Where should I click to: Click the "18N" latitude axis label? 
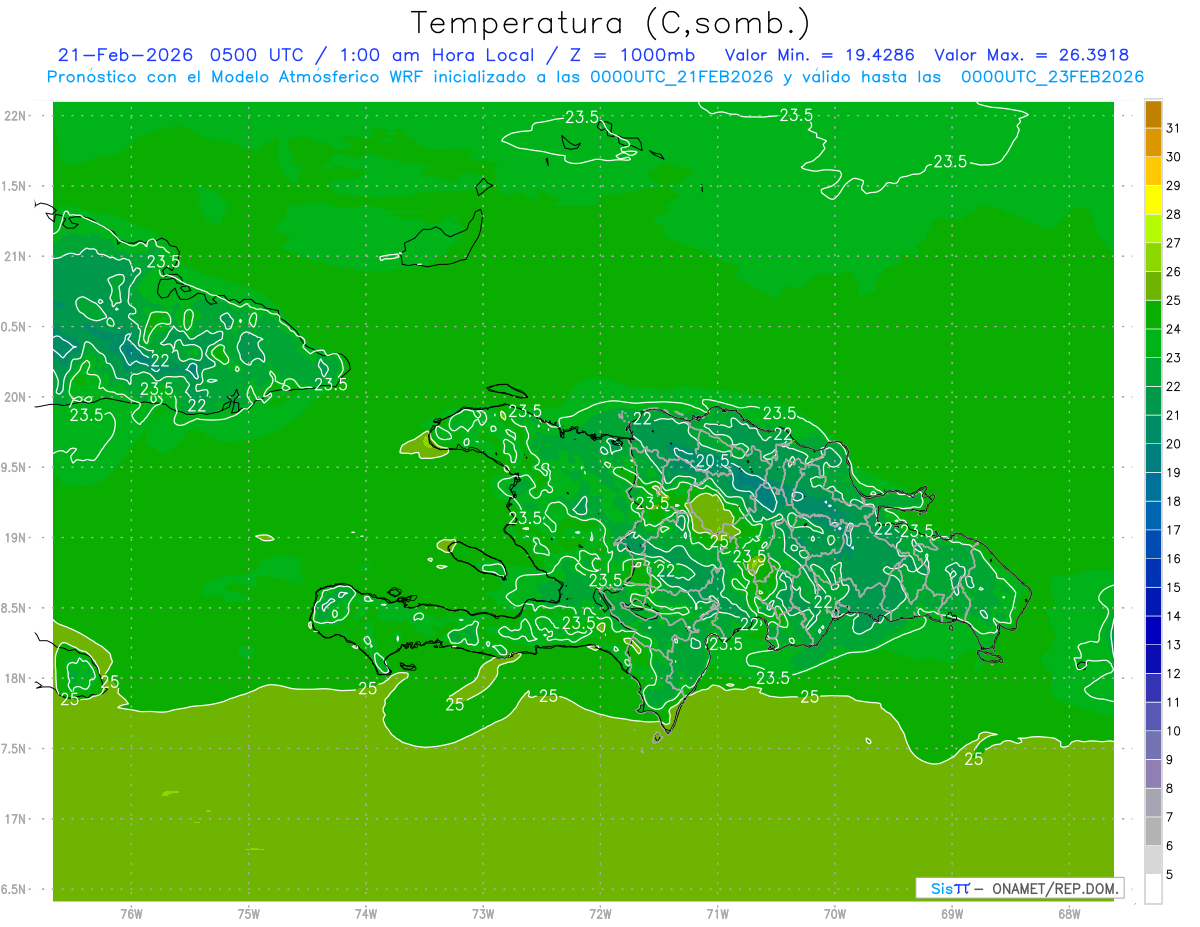17,679
